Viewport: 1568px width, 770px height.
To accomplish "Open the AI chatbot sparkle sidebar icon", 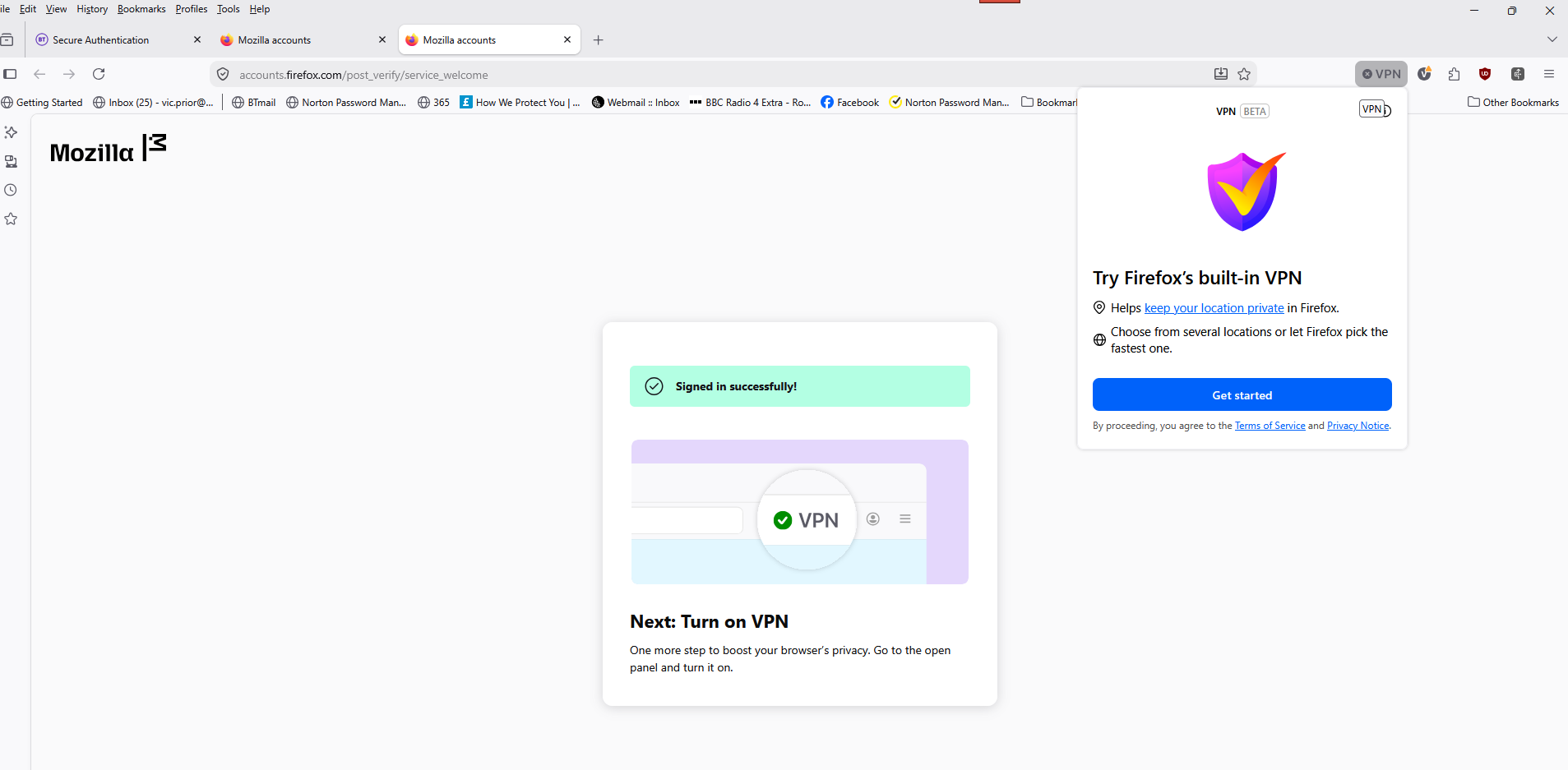I will [11, 132].
